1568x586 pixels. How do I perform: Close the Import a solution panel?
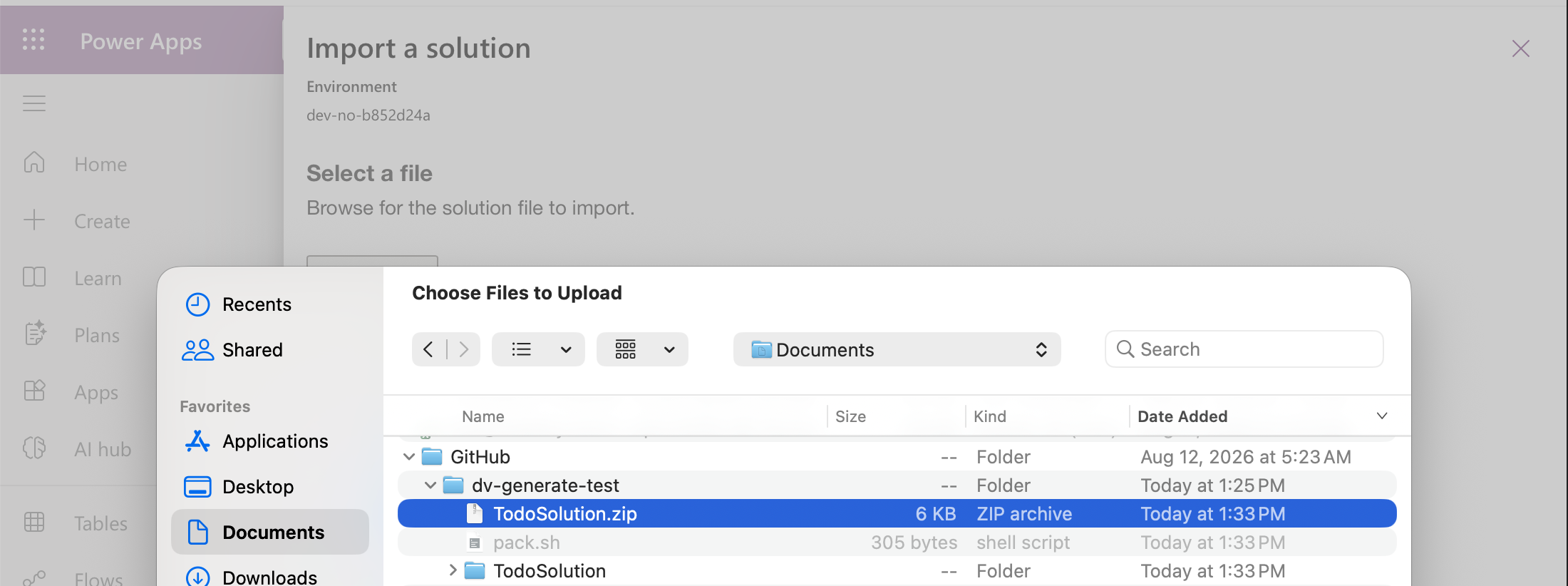pos(1521,48)
